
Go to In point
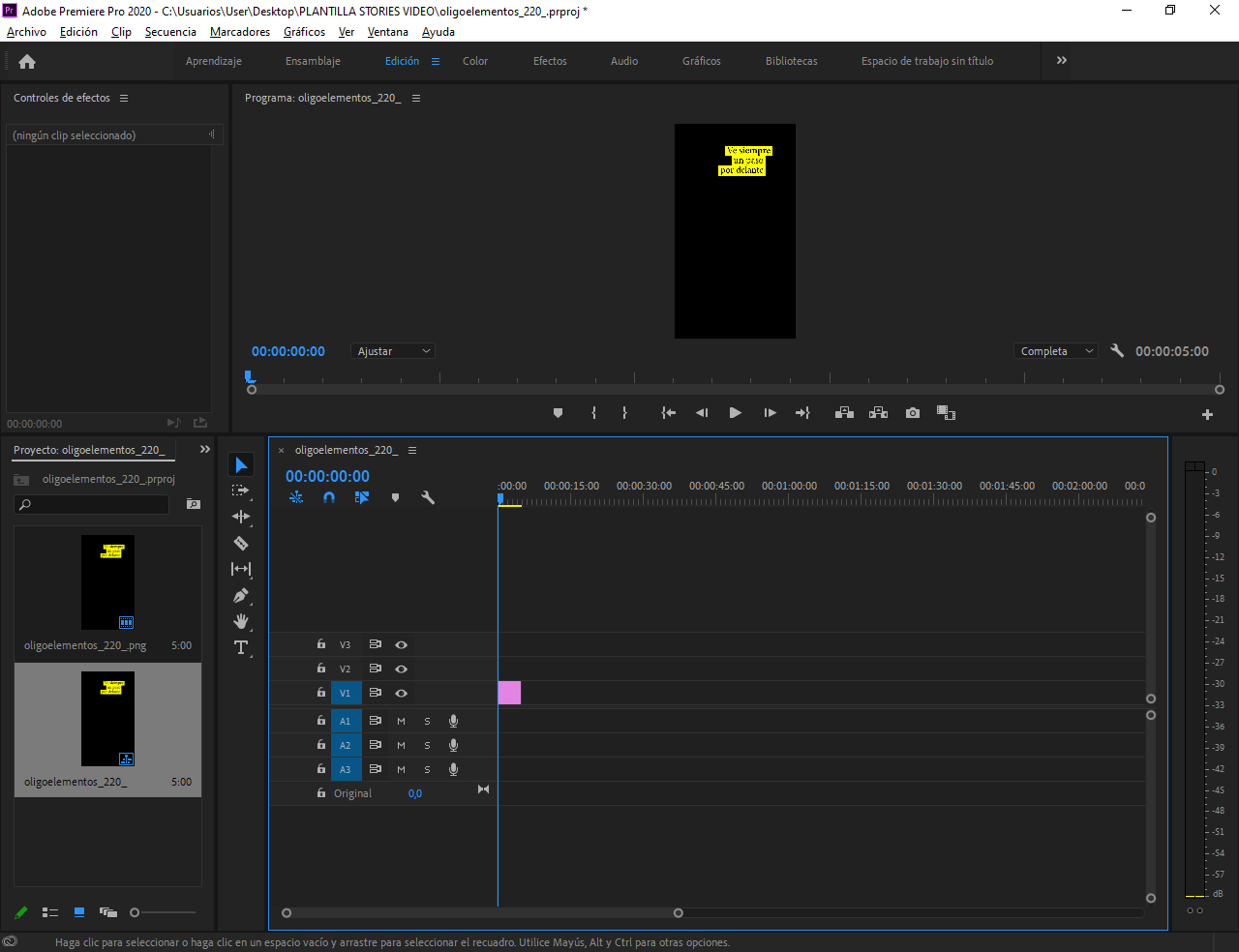point(668,413)
